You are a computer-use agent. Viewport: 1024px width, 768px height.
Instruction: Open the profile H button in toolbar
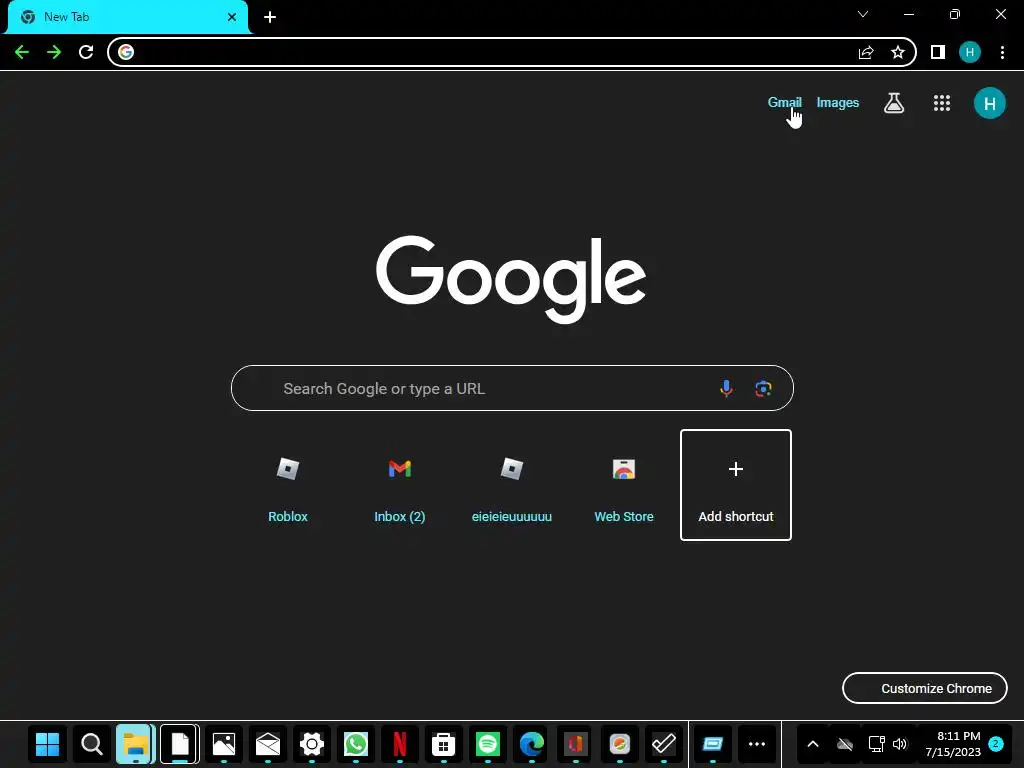970,52
